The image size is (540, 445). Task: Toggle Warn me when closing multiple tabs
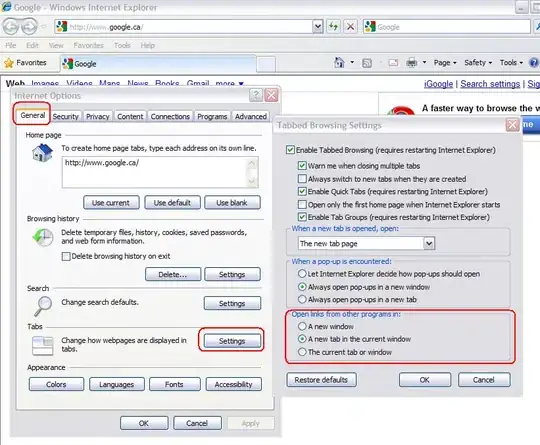(x=302, y=166)
